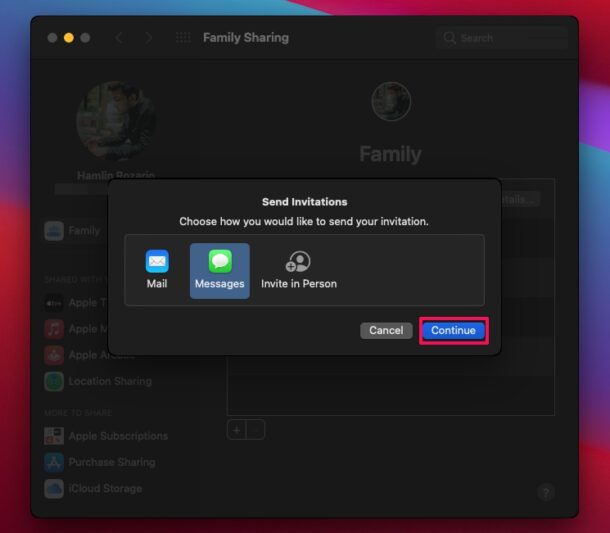Click the Family Sharing window title
Screen dimensions: 610x533
click(246, 38)
